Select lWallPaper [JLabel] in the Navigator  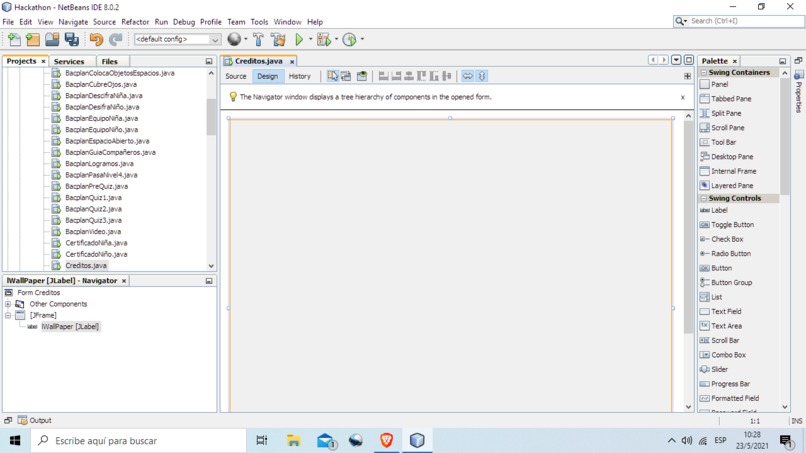point(70,327)
